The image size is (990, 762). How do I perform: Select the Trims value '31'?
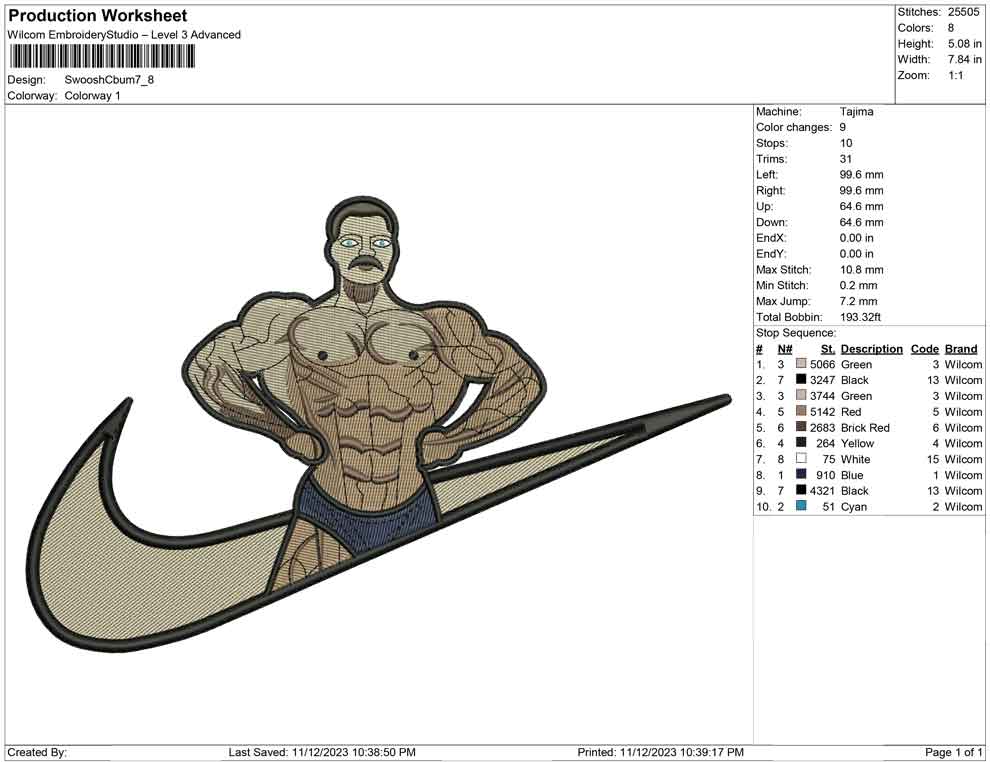coord(845,159)
